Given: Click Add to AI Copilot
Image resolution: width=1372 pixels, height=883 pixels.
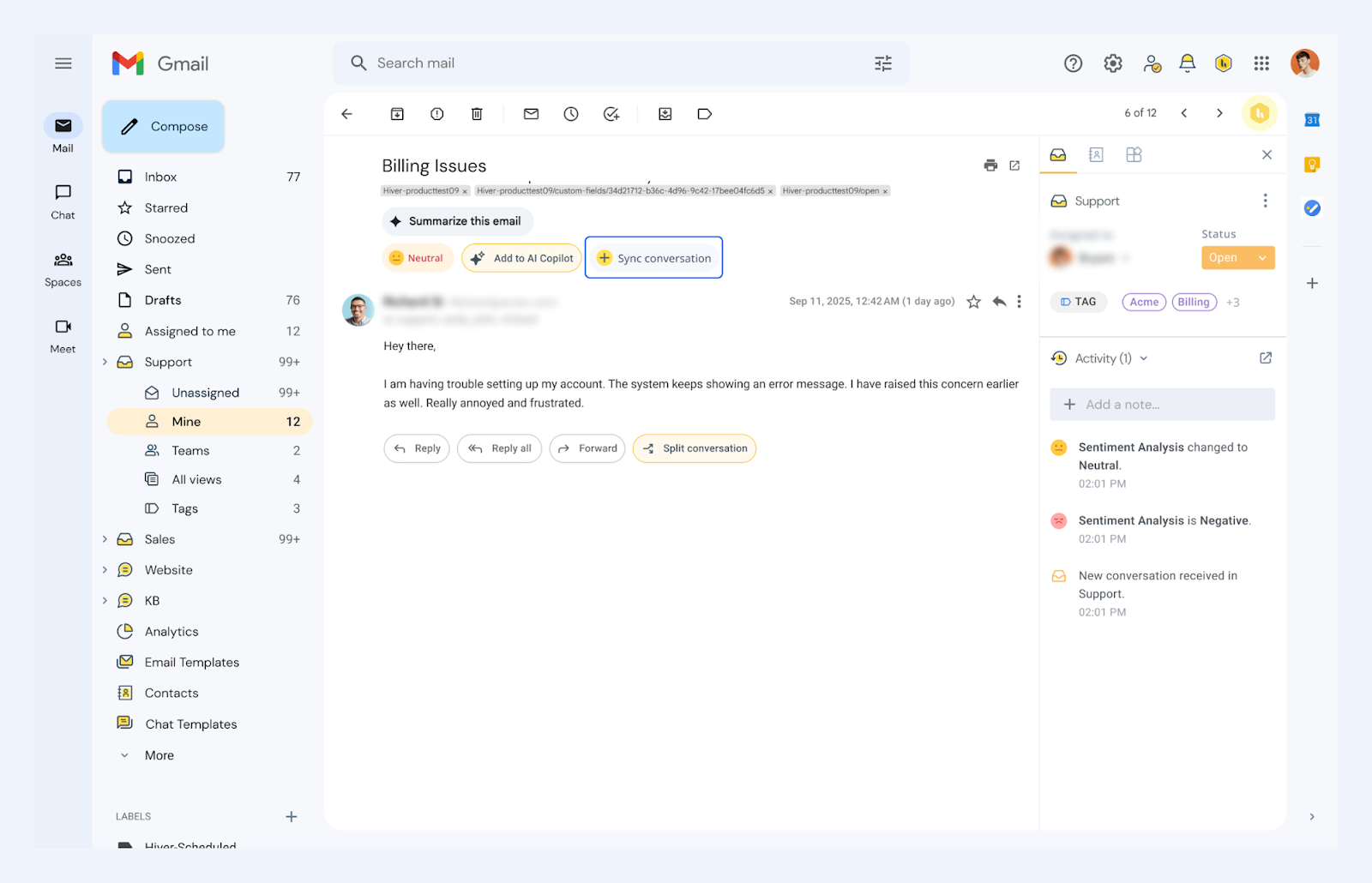Looking at the screenshot, I should click(x=521, y=258).
